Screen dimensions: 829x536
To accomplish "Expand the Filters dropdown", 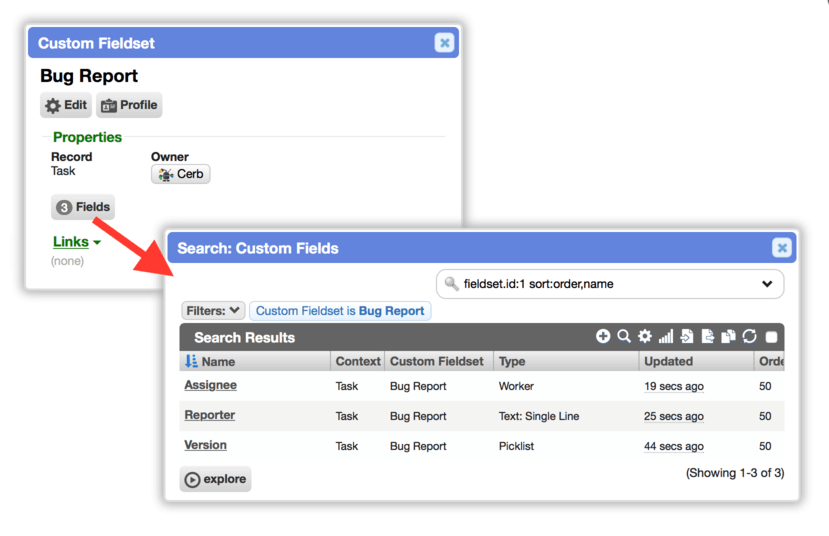I will coord(213,311).
